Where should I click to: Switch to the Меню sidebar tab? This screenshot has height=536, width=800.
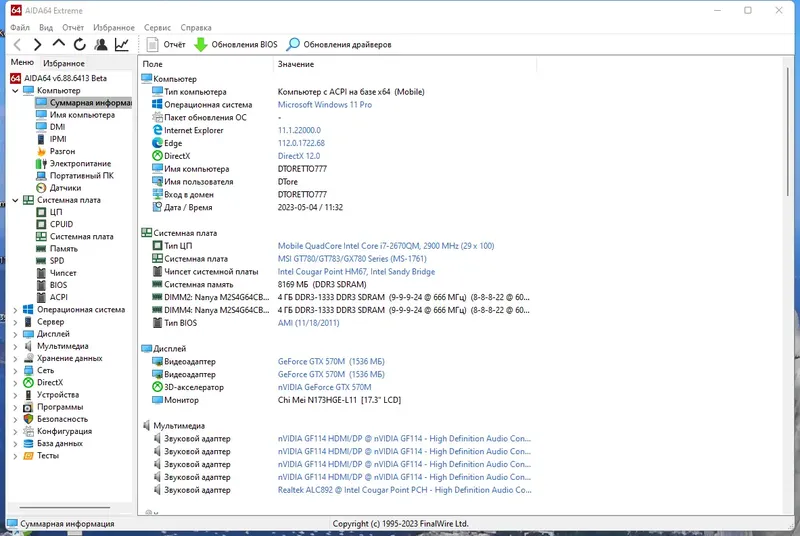point(22,62)
